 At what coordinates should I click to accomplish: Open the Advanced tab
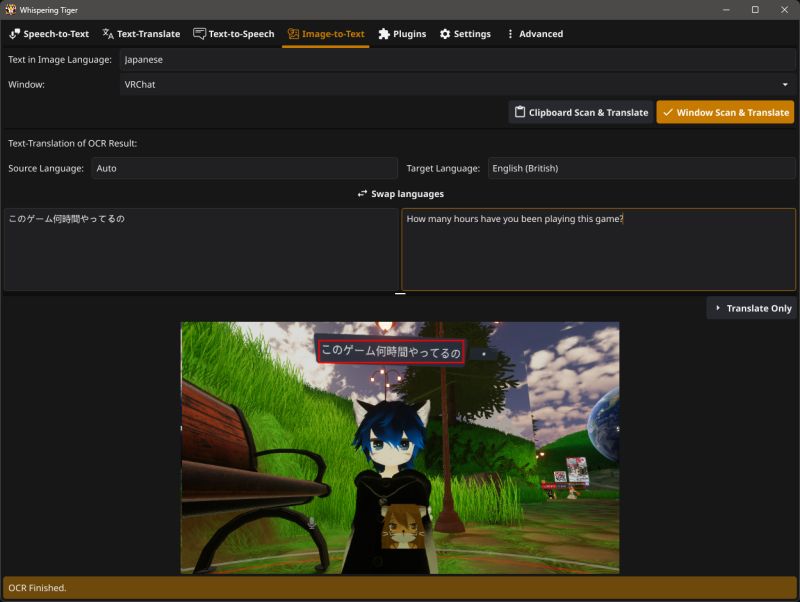(x=535, y=34)
